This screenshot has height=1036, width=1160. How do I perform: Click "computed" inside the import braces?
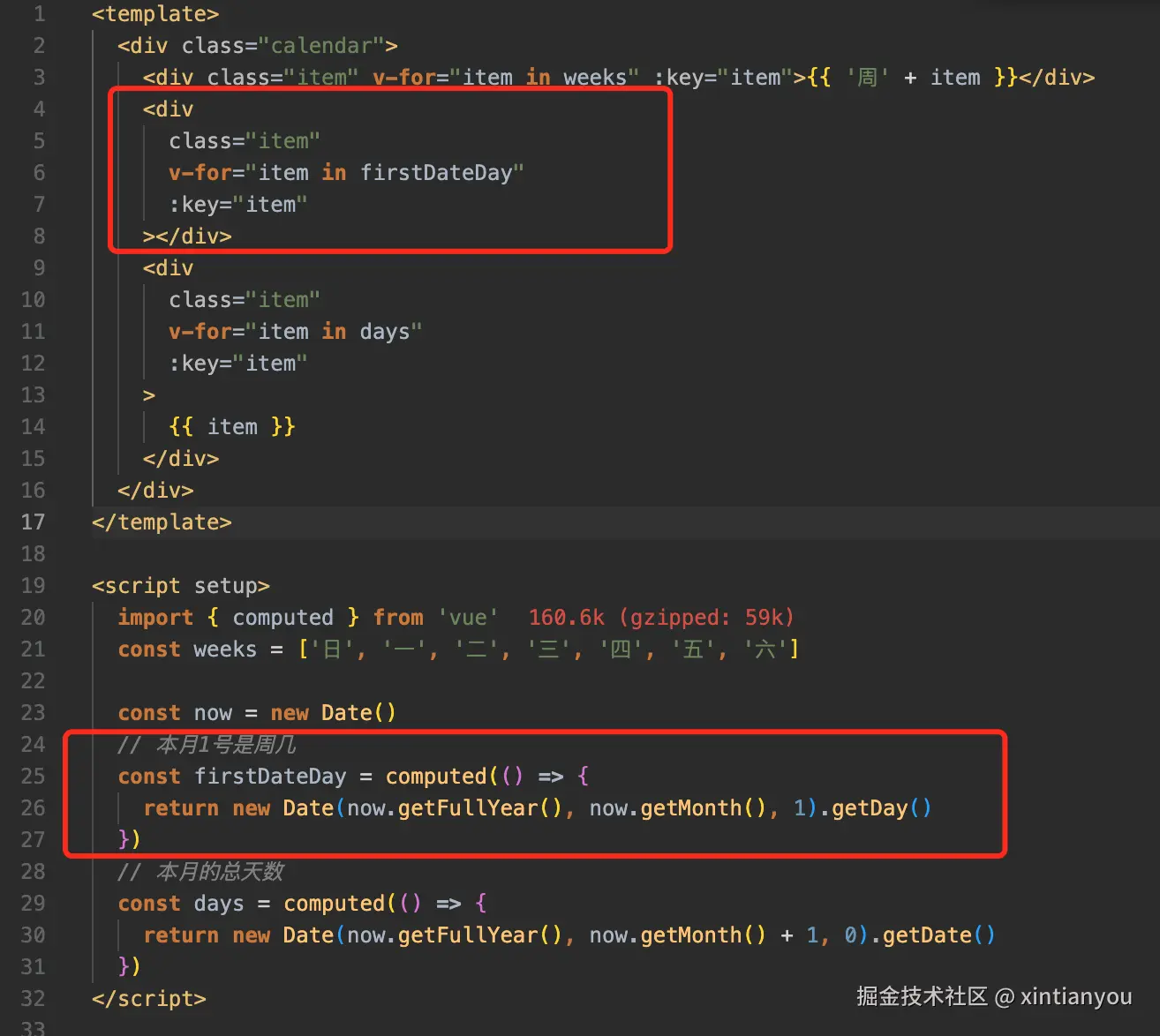283,618
